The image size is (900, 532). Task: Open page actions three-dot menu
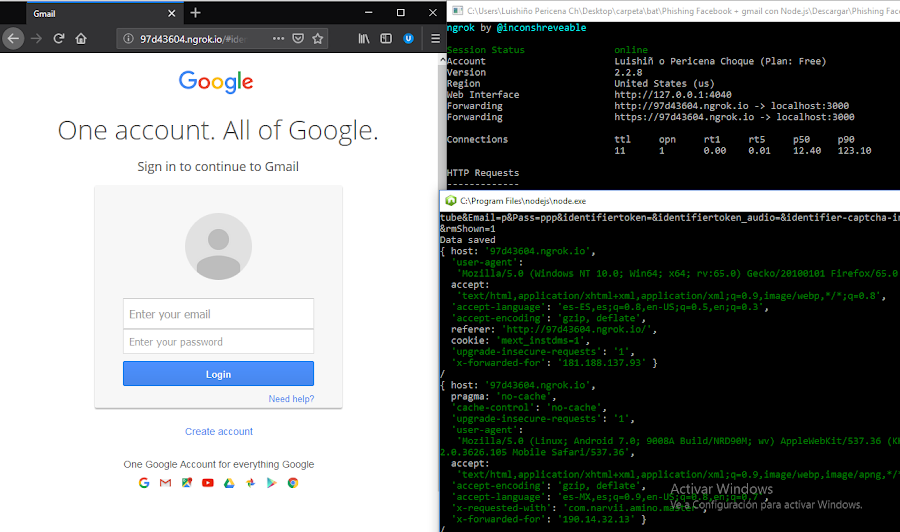click(278, 38)
